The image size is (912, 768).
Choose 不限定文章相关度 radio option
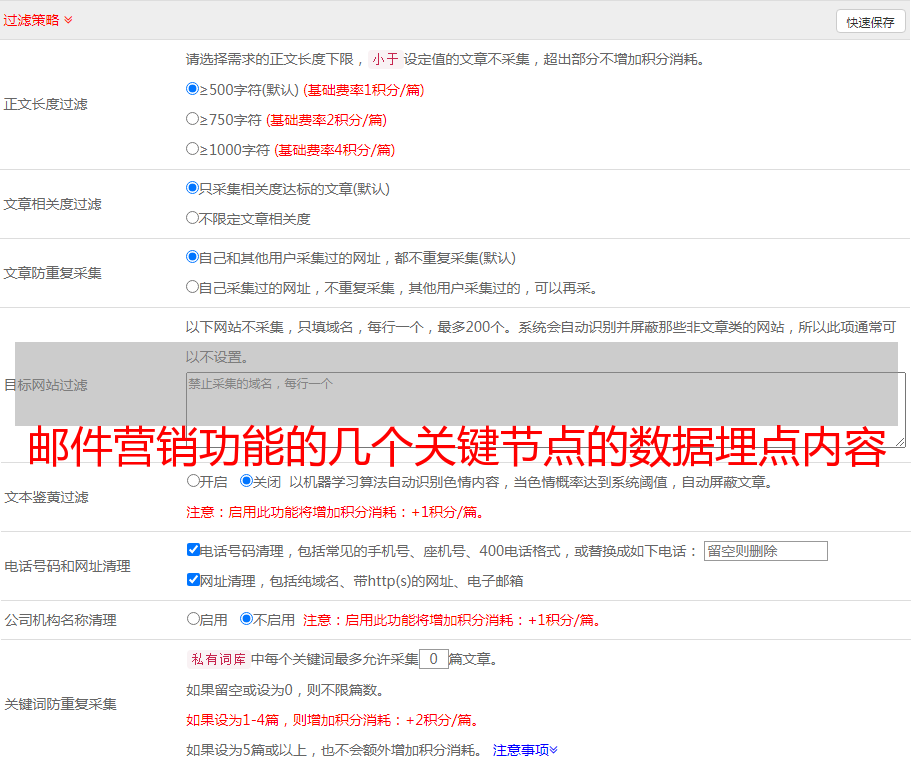(193, 218)
